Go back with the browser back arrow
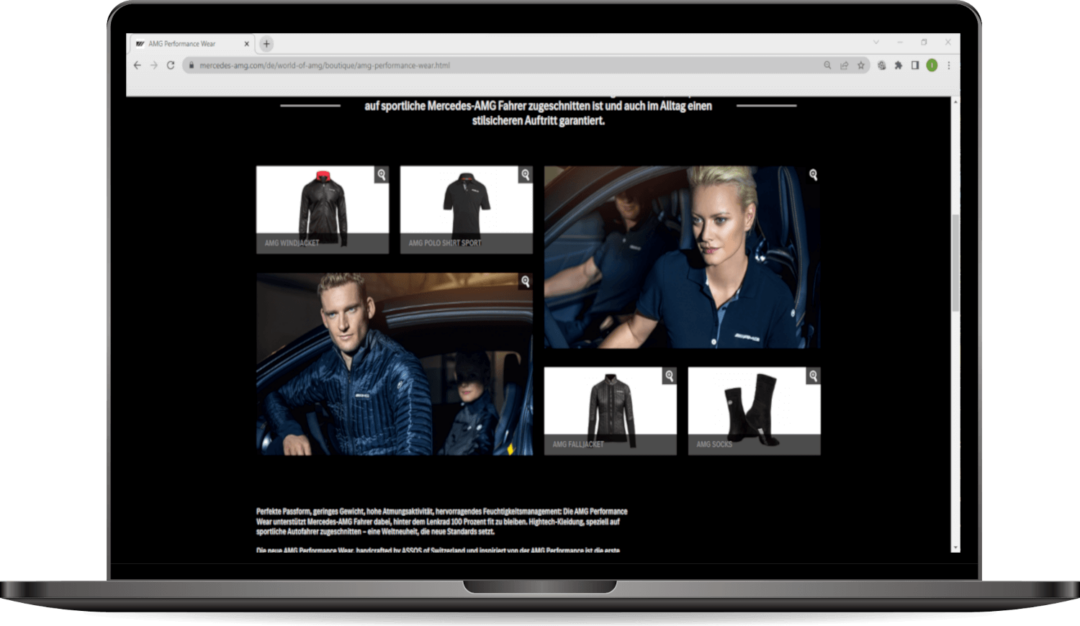This screenshot has width=1080, height=626. point(137,65)
